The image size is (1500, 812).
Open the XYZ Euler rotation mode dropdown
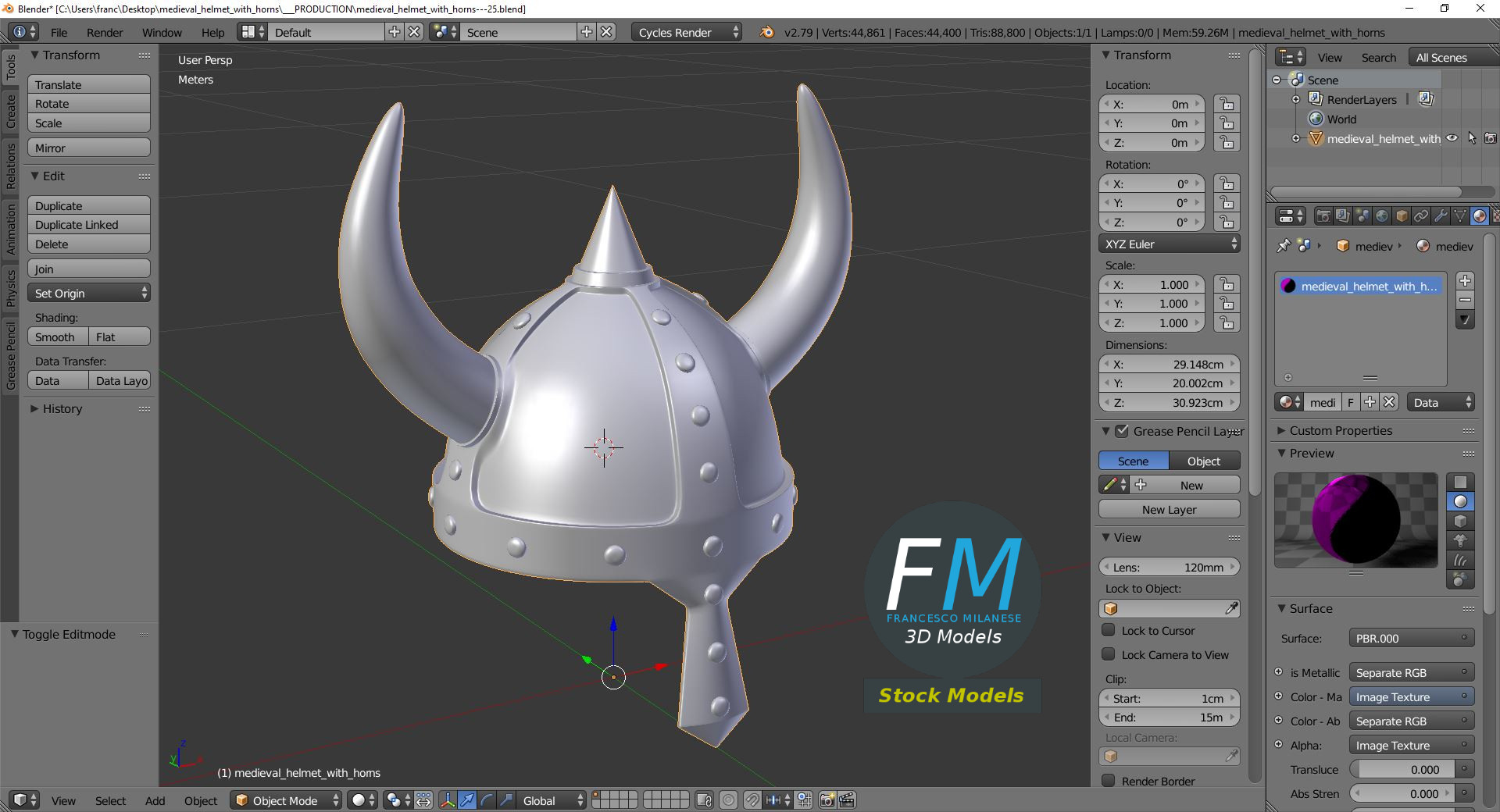[x=1169, y=244]
